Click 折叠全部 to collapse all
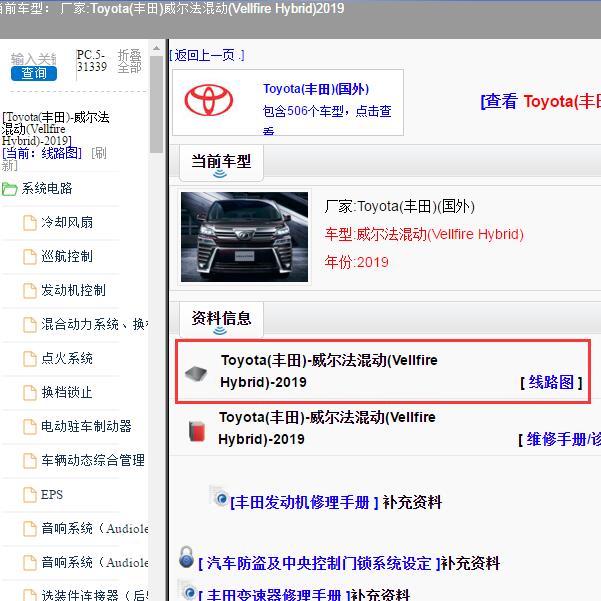Image resolution: width=601 pixels, height=601 pixels. (129, 61)
